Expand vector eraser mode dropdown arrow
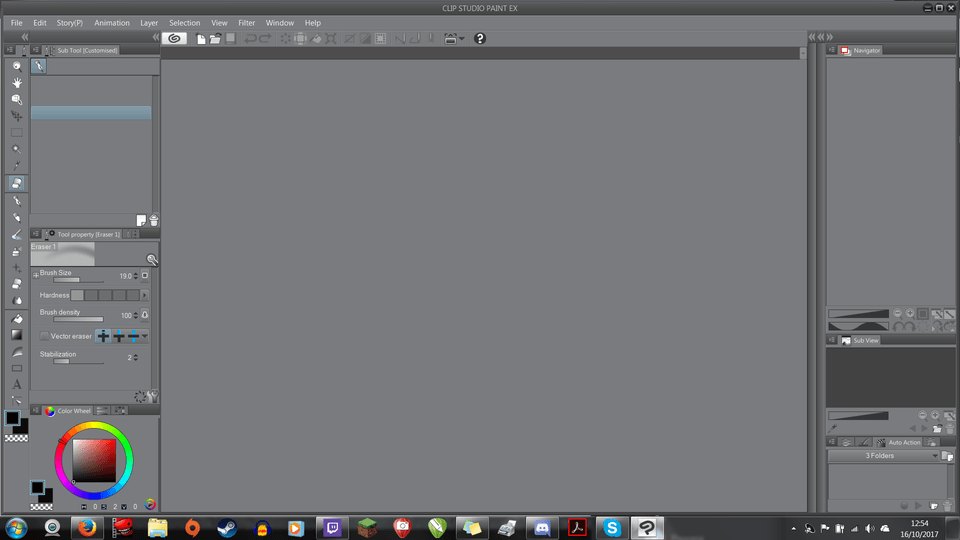Image resolution: width=960 pixels, height=540 pixels. (144, 336)
